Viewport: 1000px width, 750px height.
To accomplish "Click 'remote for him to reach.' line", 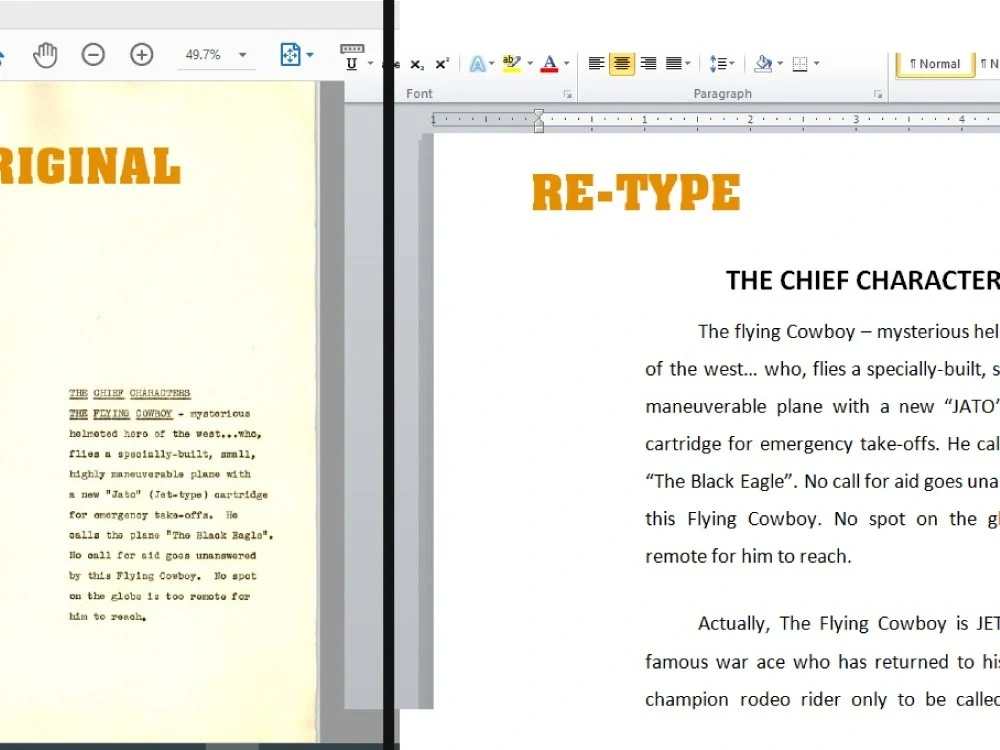I will (748, 556).
